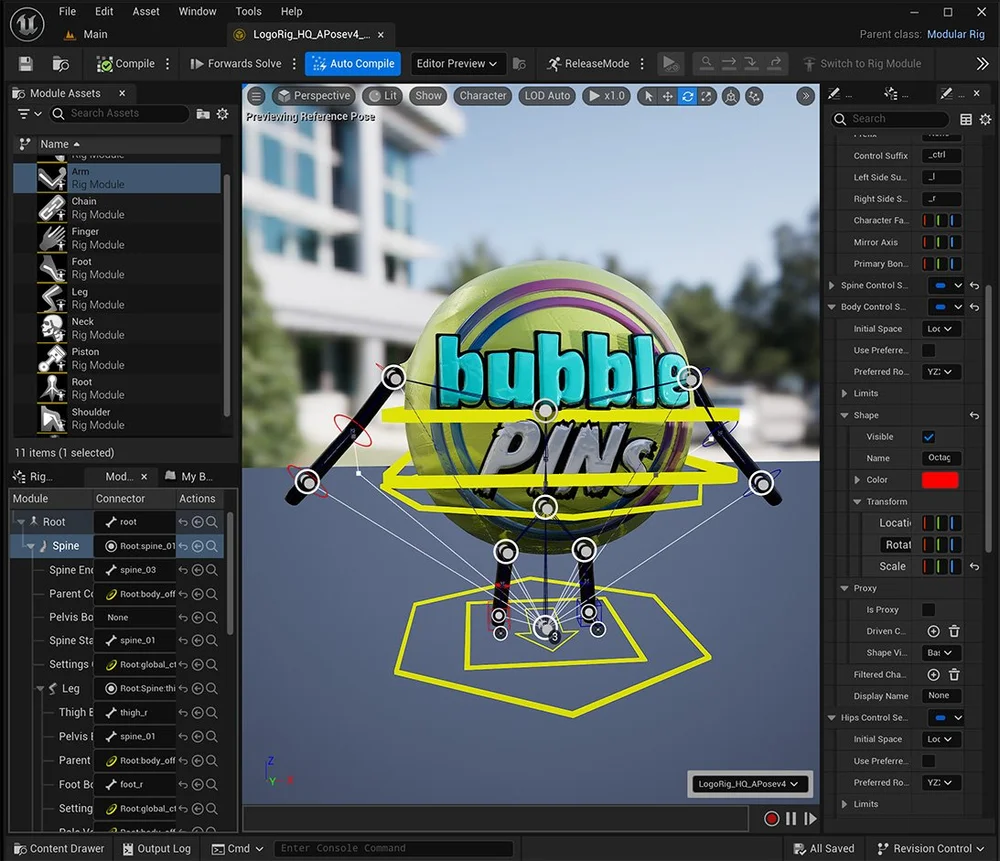Select the viewport Rotate mode tool
1000x861 pixels.
coord(688,96)
